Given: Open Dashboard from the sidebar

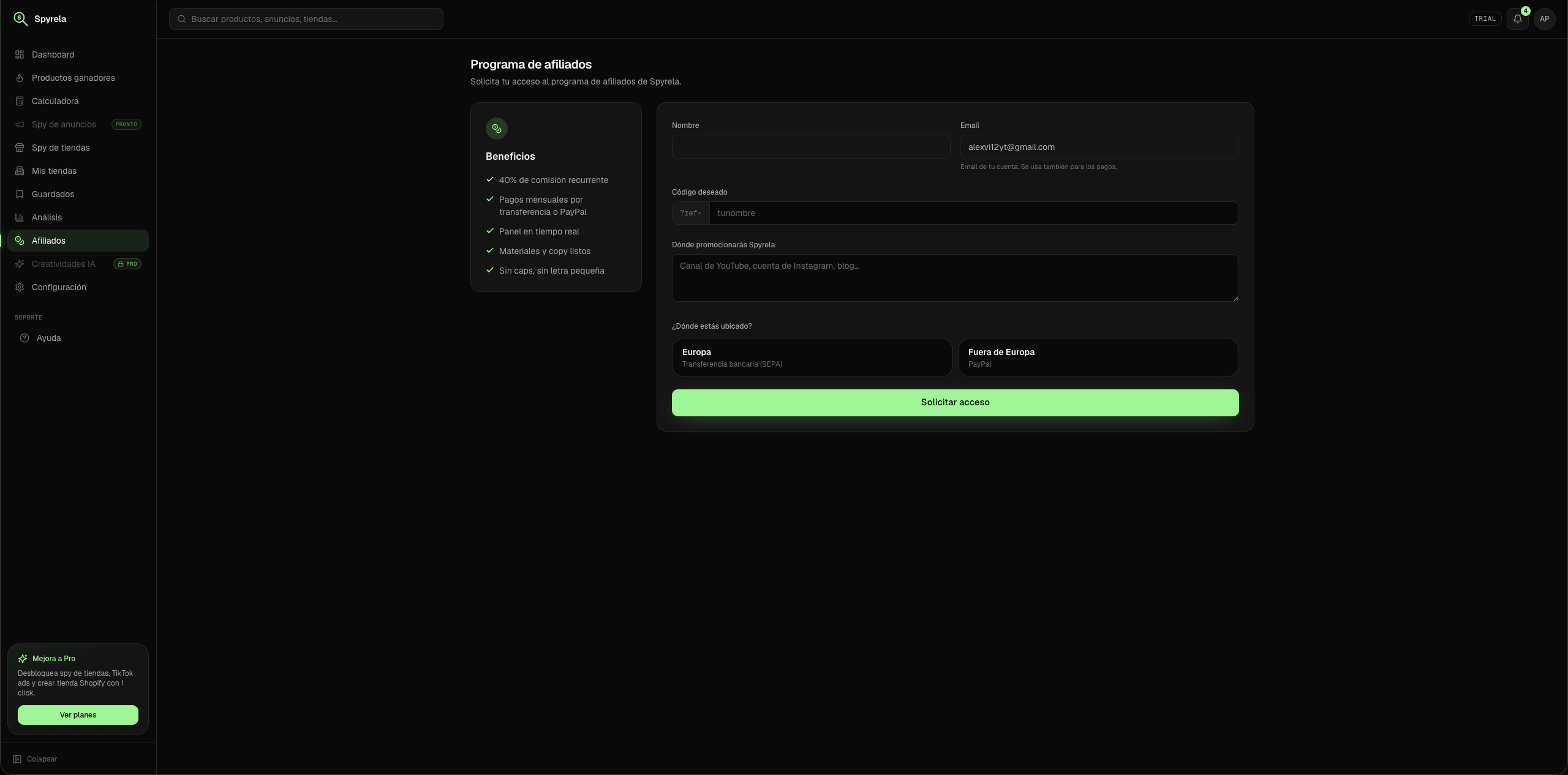Looking at the screenshot, I should point(78,54).
